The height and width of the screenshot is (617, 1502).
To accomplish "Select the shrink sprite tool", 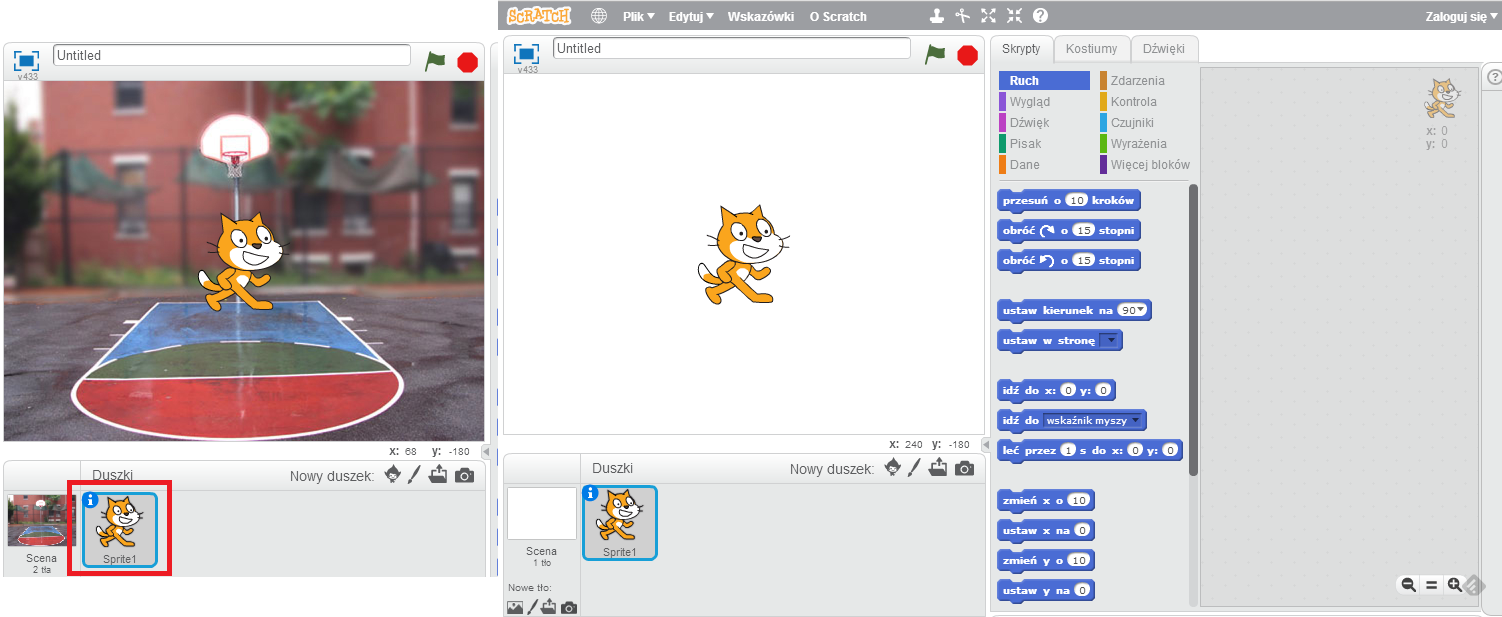I will pyautogui.click(x=1015, y=16).
